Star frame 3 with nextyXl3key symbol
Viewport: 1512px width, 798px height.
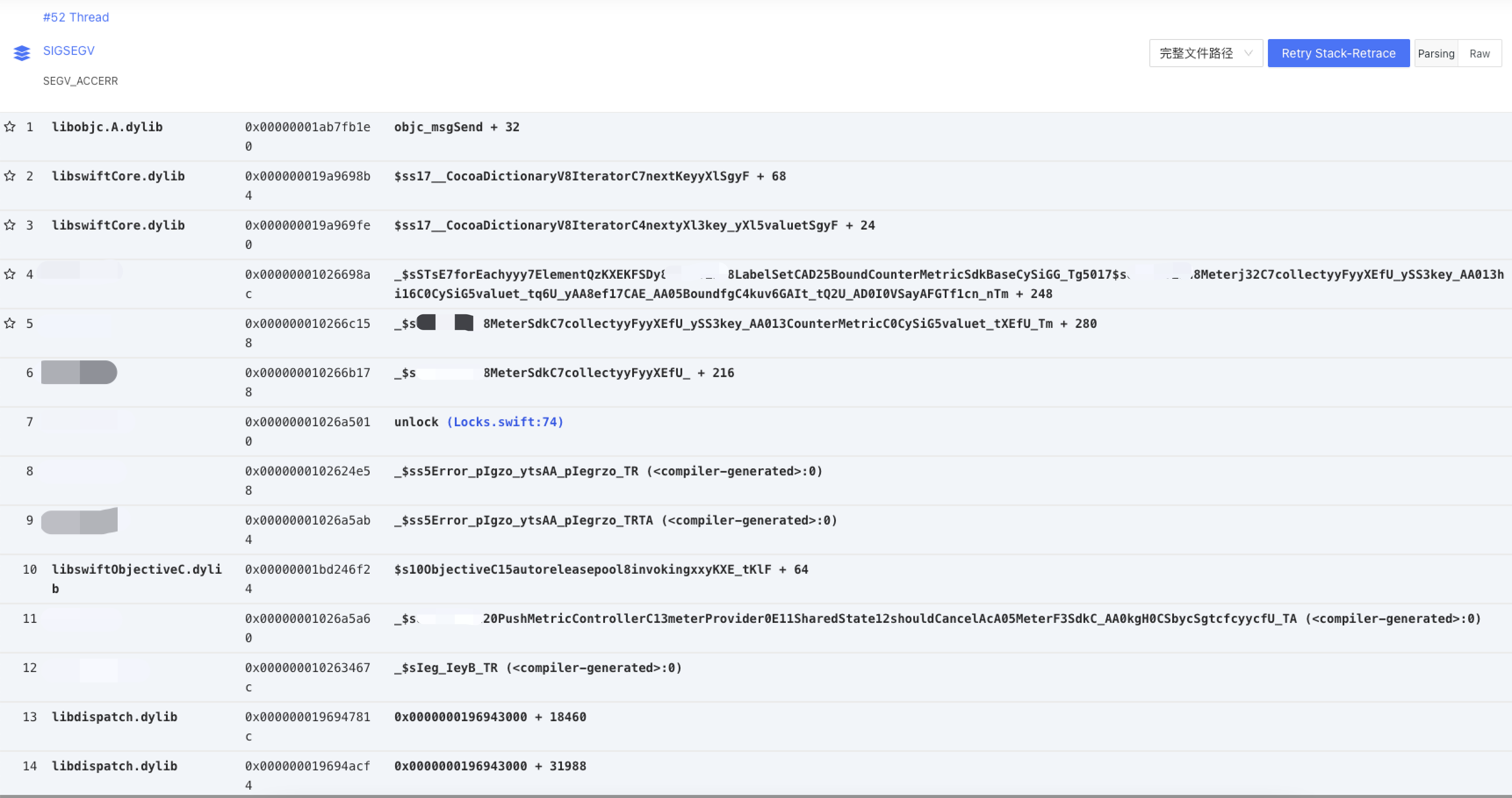coord(9,225)
